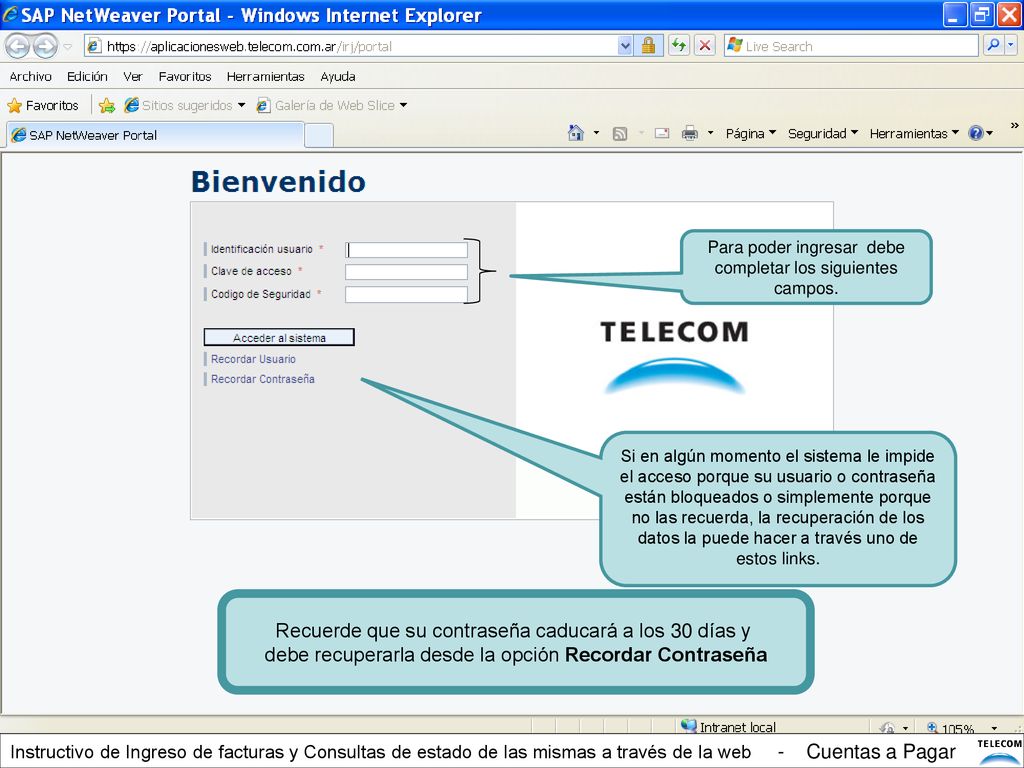This screenshot has width=1024, height=768.
Task: Click the page icon in address bar
Action: click(94, 46)
